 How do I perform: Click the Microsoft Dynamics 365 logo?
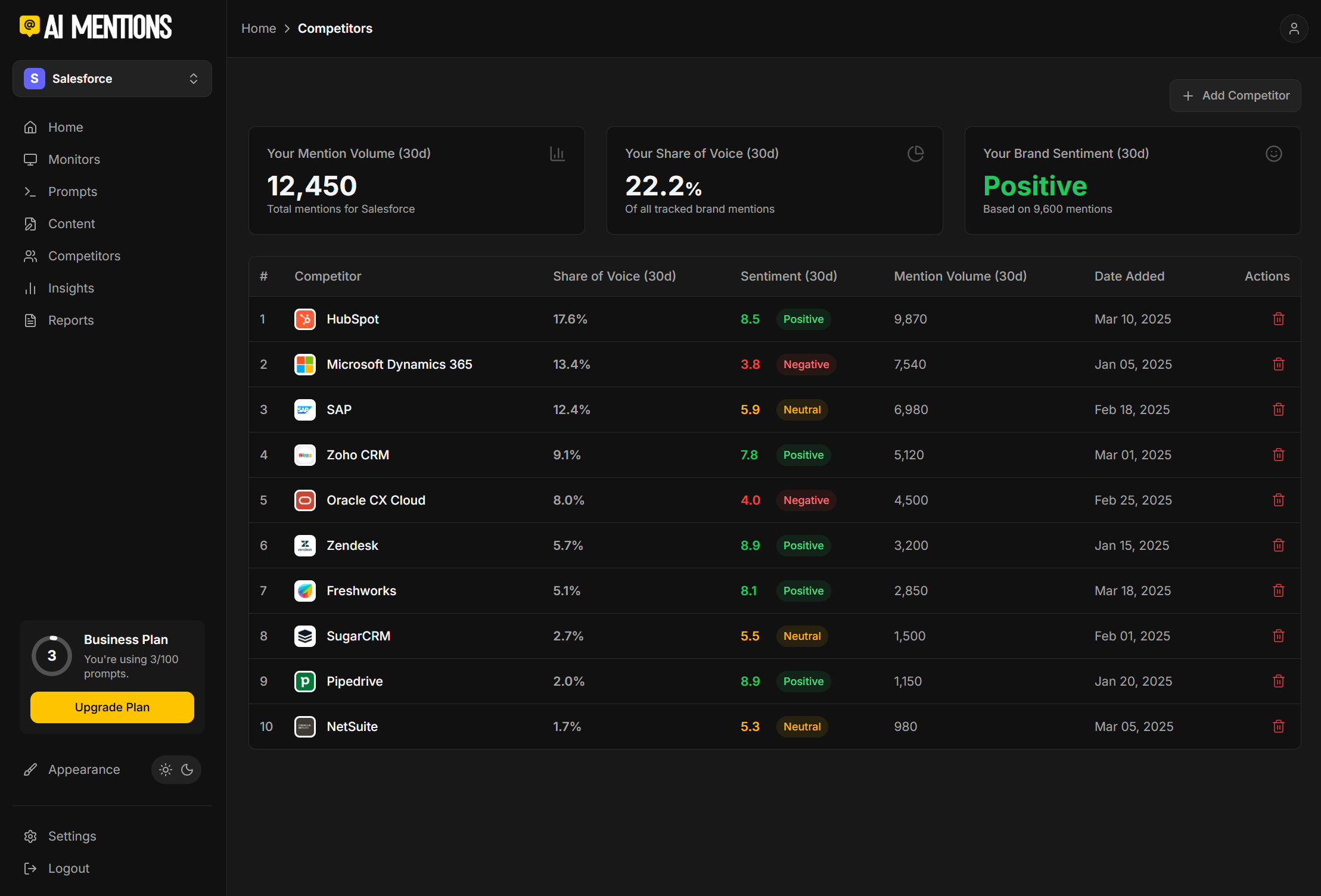[x=305, y=364]
